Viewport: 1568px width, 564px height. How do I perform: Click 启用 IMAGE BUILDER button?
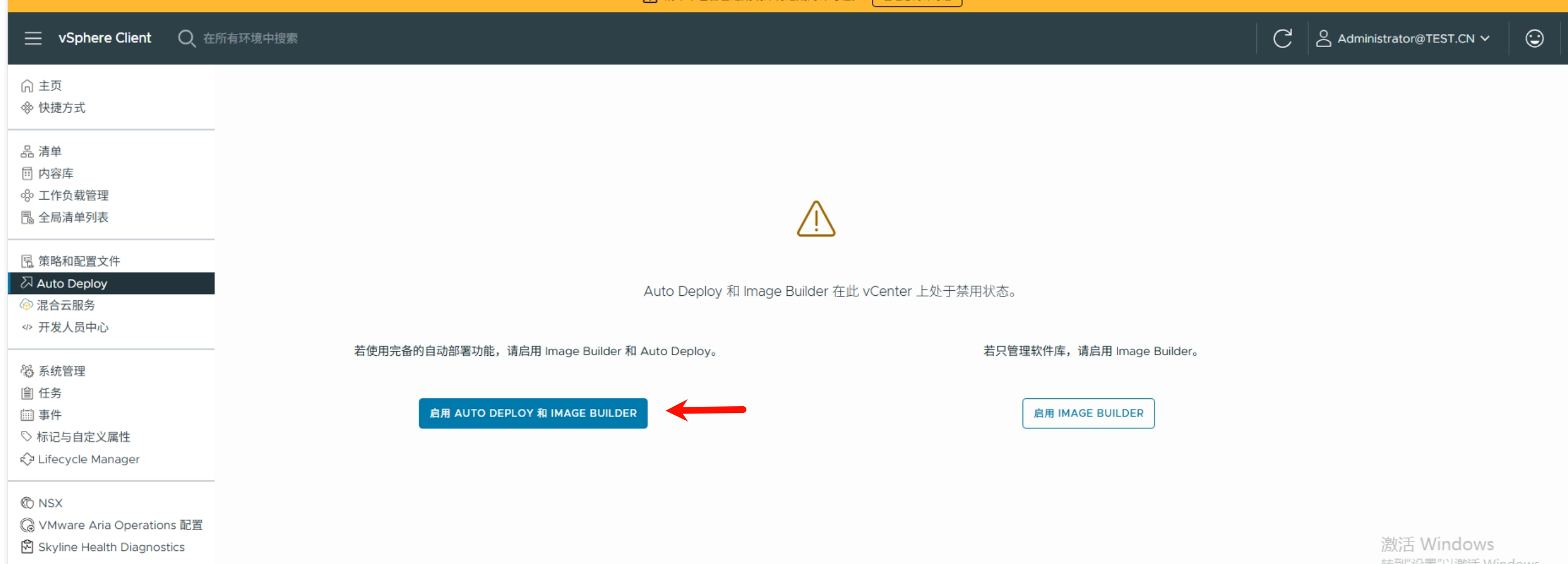(x=1088, y=413)
